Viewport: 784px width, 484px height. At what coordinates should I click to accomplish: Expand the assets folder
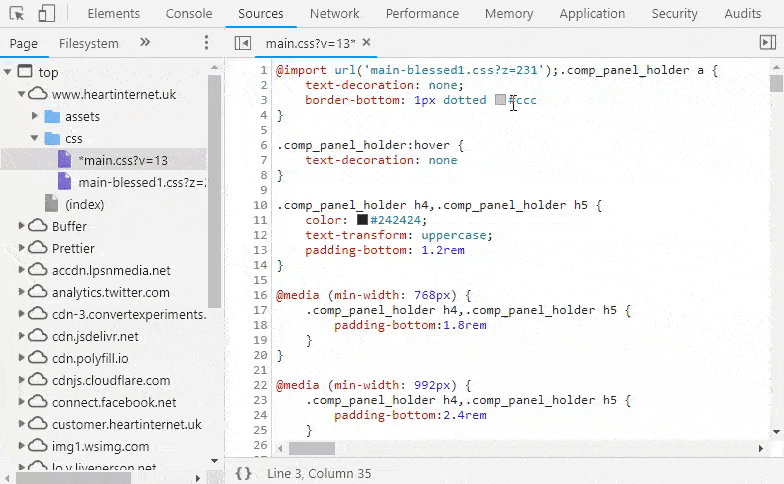coord(35,116)
